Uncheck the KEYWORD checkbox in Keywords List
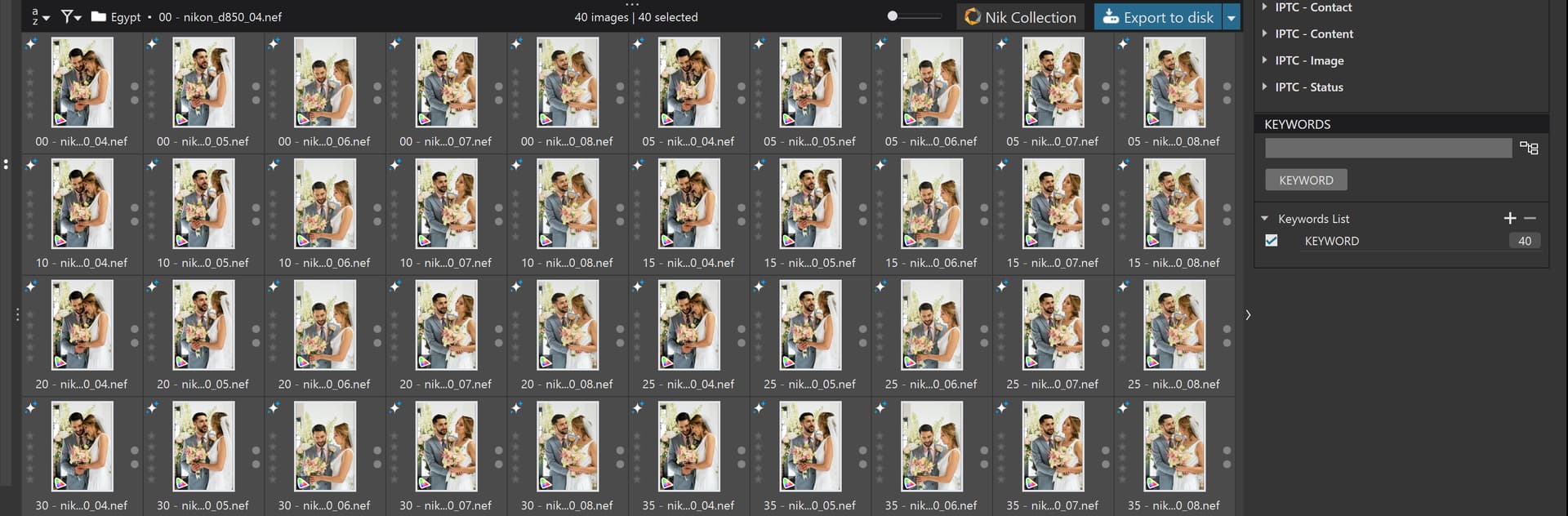 coord(1272,240)
